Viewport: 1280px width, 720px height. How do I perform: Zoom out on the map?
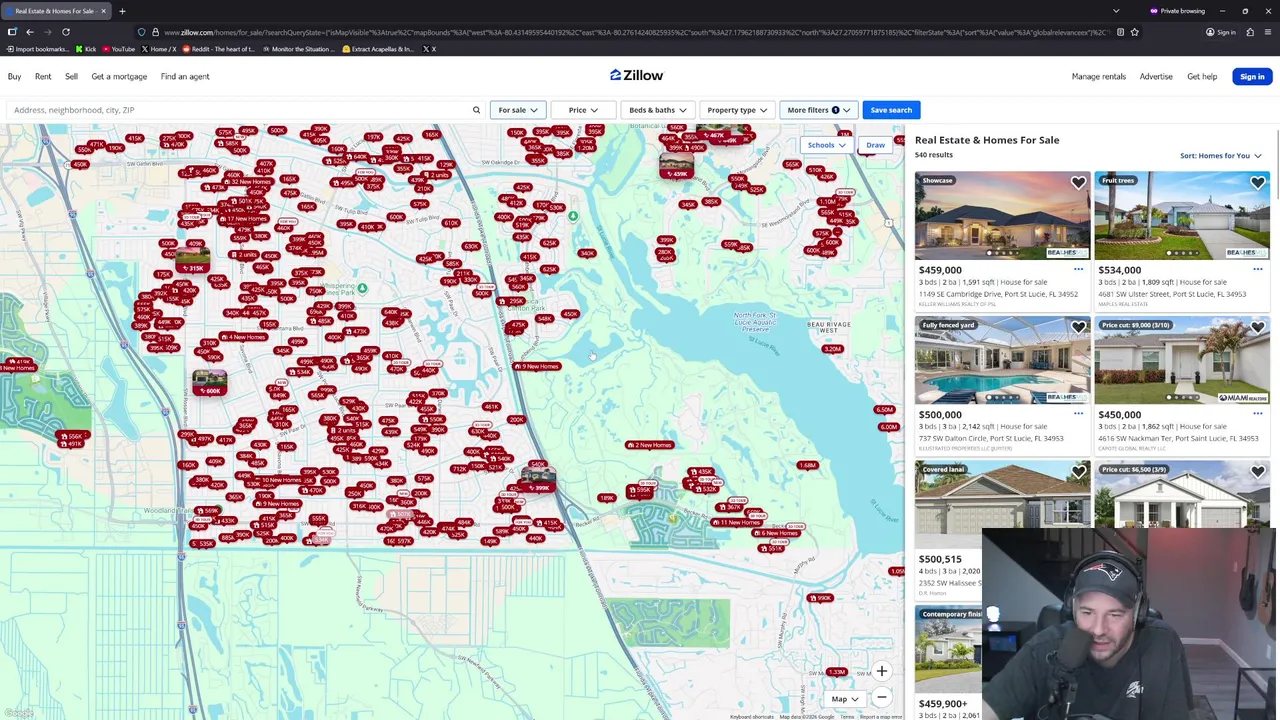click(x=881, y=697)
